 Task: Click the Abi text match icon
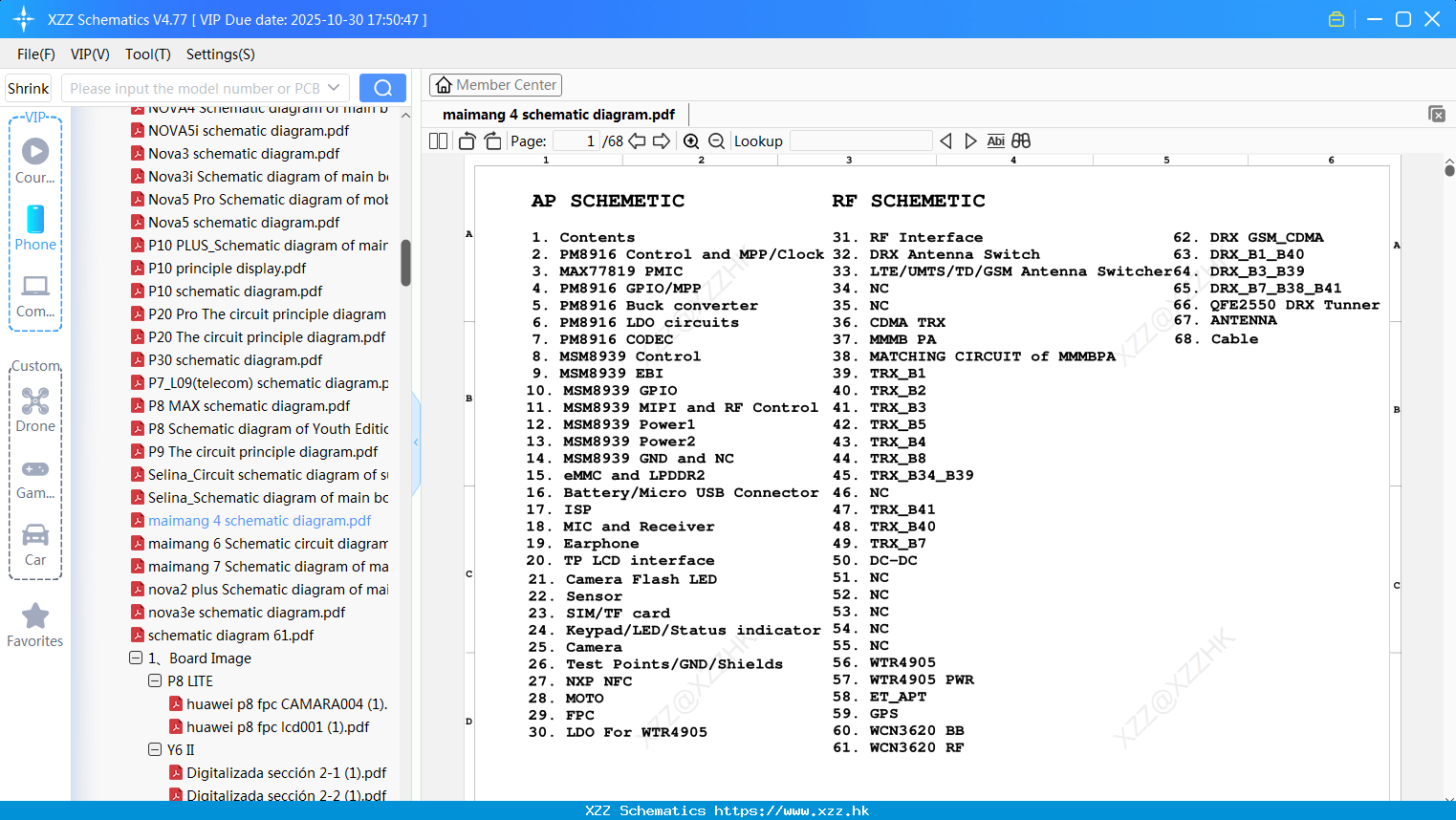[995, 141]
